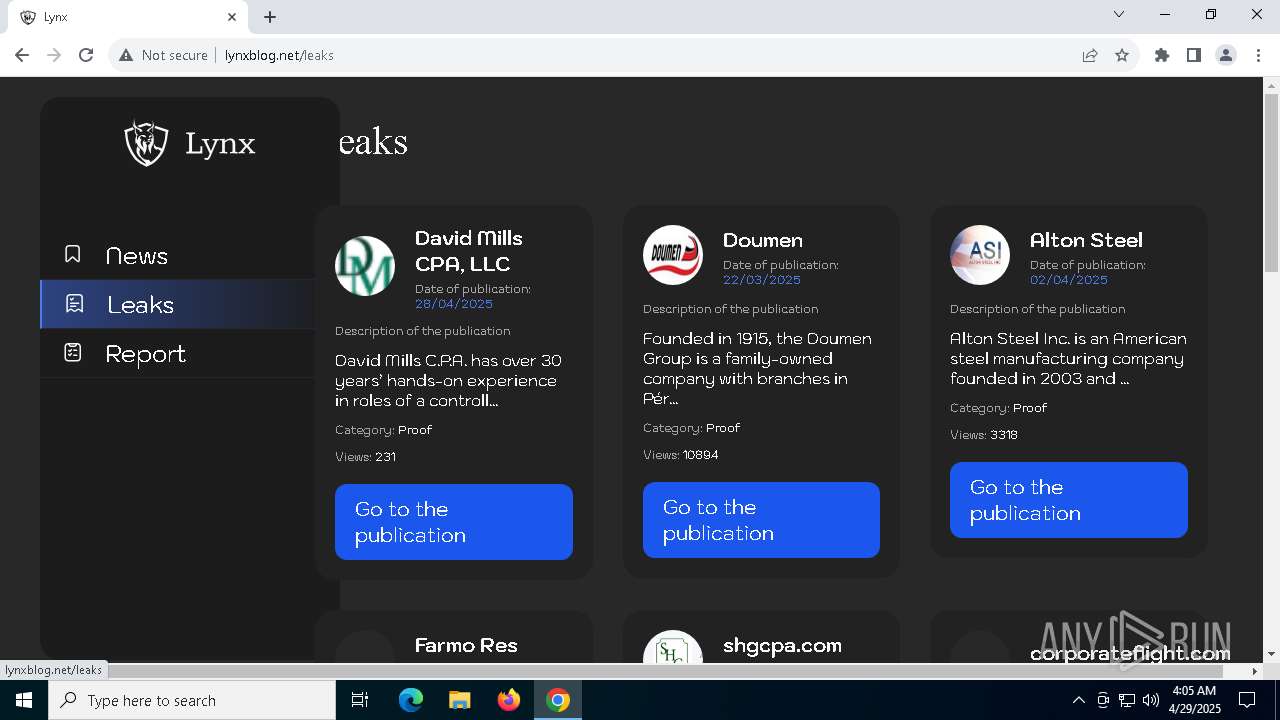
Task: Click the Farmo Res card title
Action: [x=466, y=645]
